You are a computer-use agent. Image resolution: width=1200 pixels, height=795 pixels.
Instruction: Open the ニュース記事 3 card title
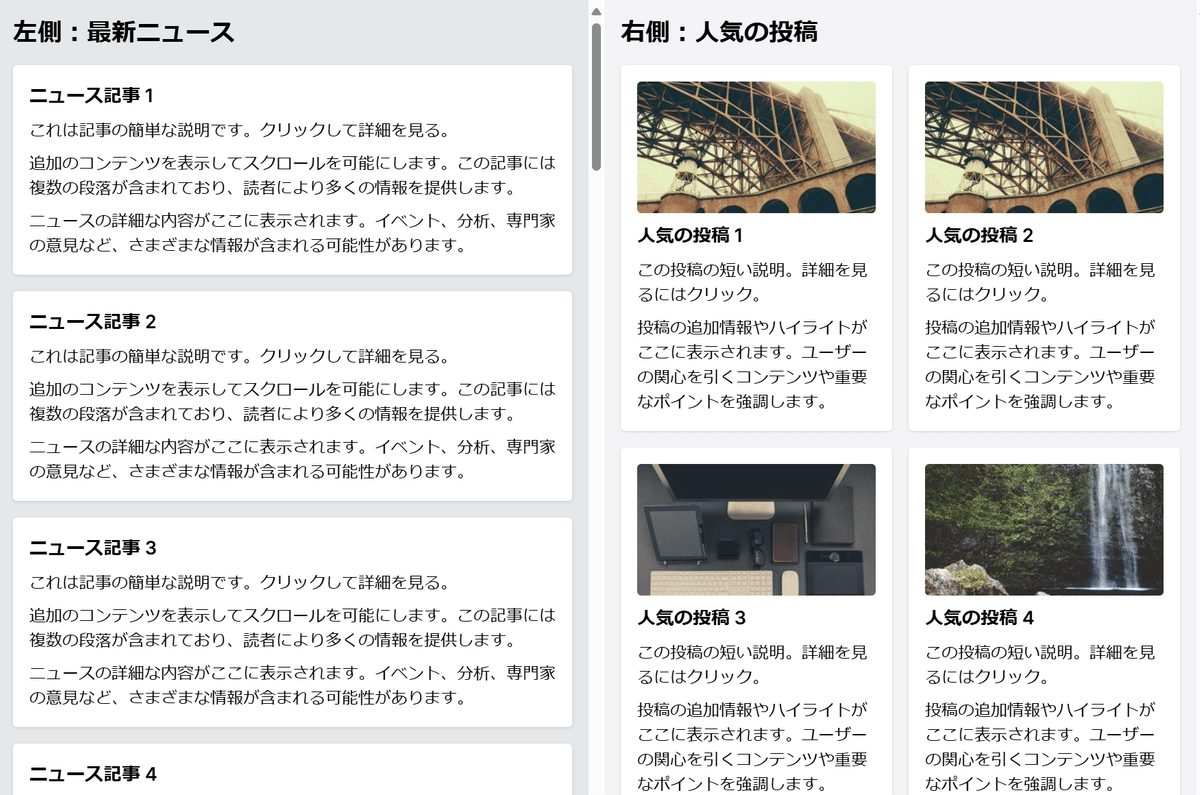click(93, 548)
